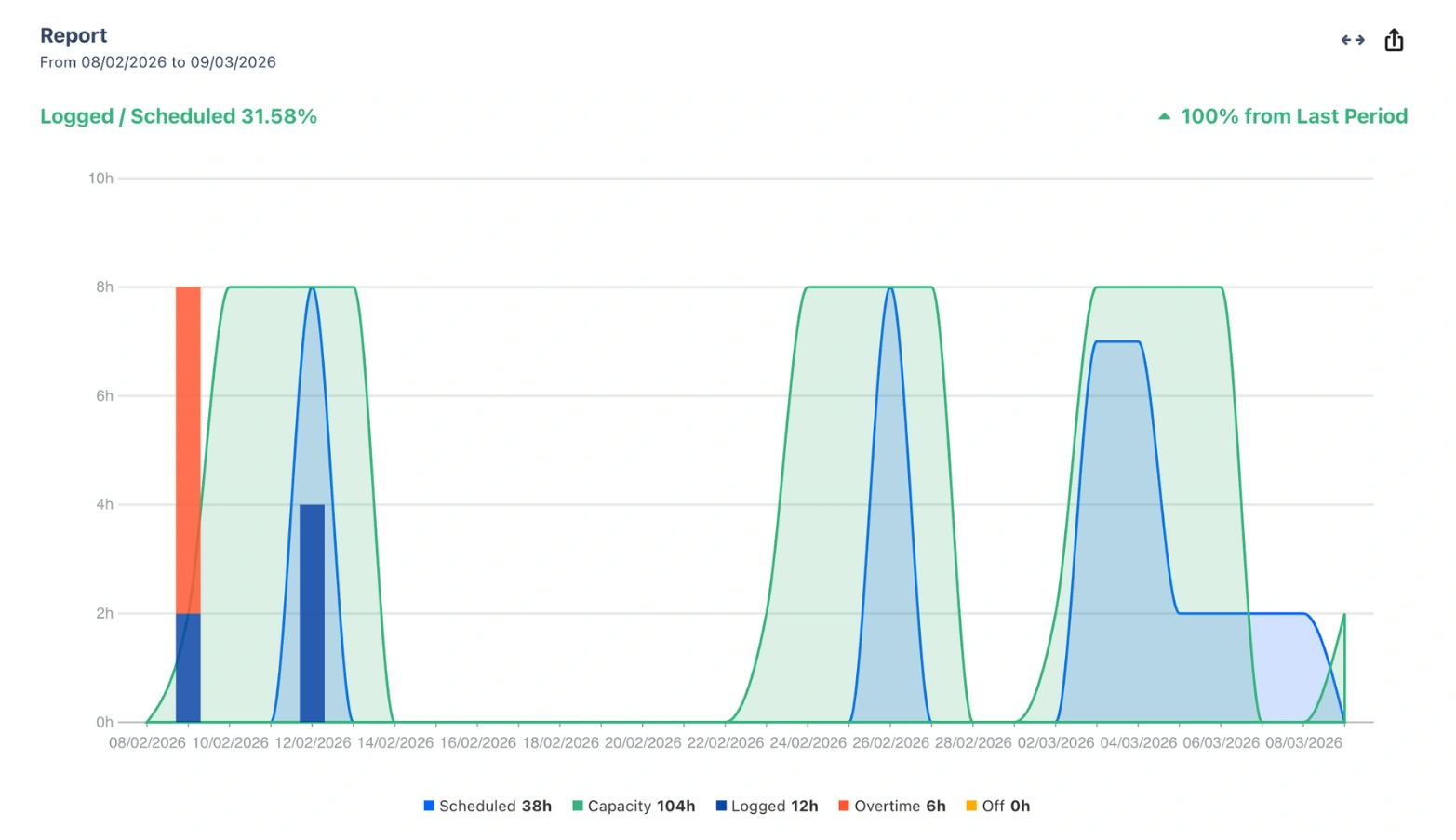
Task: Click the scheduled peak at 26/02/2026
Action: [x=890, y=288]
